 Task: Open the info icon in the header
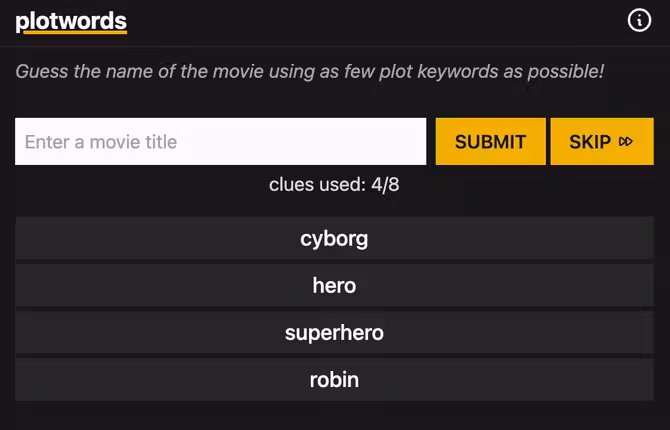coord(639,21)
